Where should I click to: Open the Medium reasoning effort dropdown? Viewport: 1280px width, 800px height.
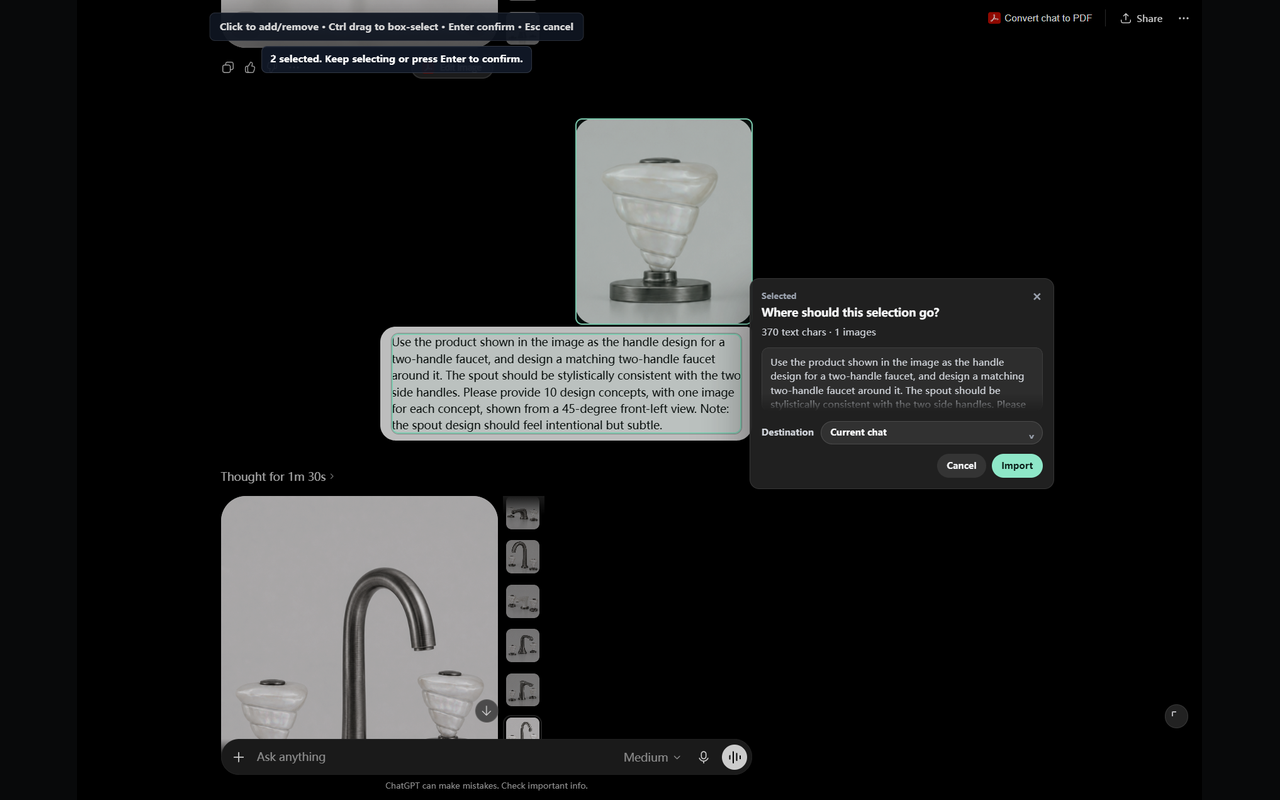(652, 757)
